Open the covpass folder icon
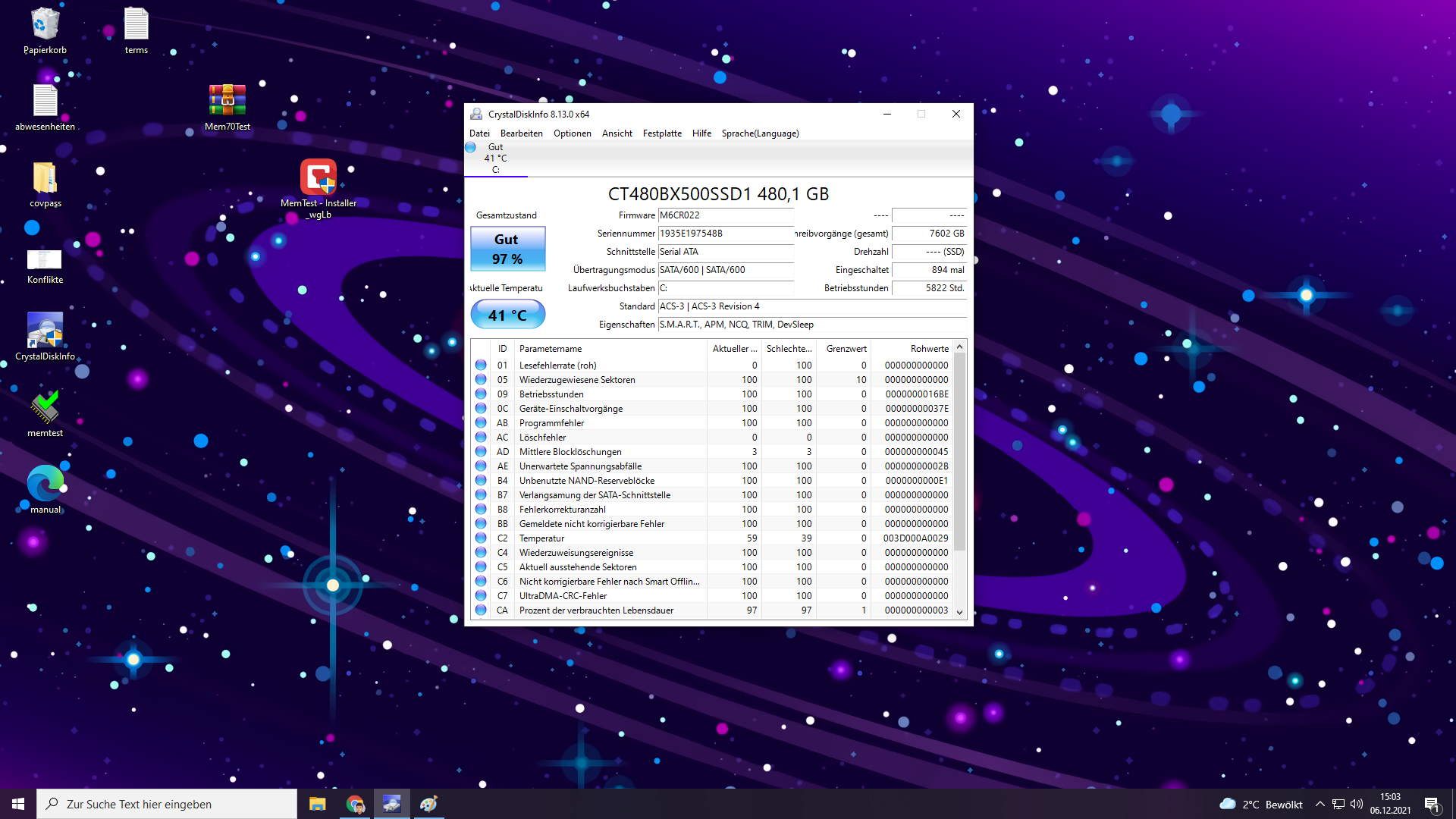 coord(45,180)
